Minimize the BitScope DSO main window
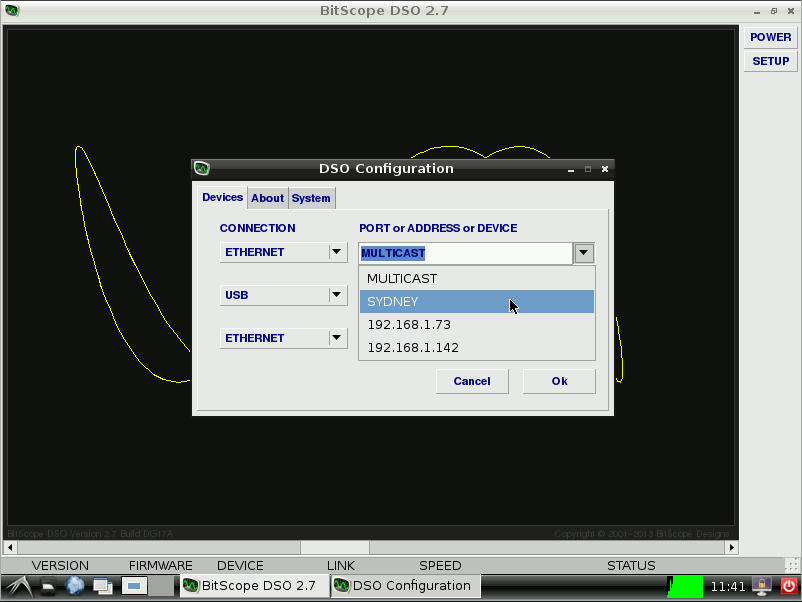Viewport: 802px width, 602px height. click(x=756, y=11)
